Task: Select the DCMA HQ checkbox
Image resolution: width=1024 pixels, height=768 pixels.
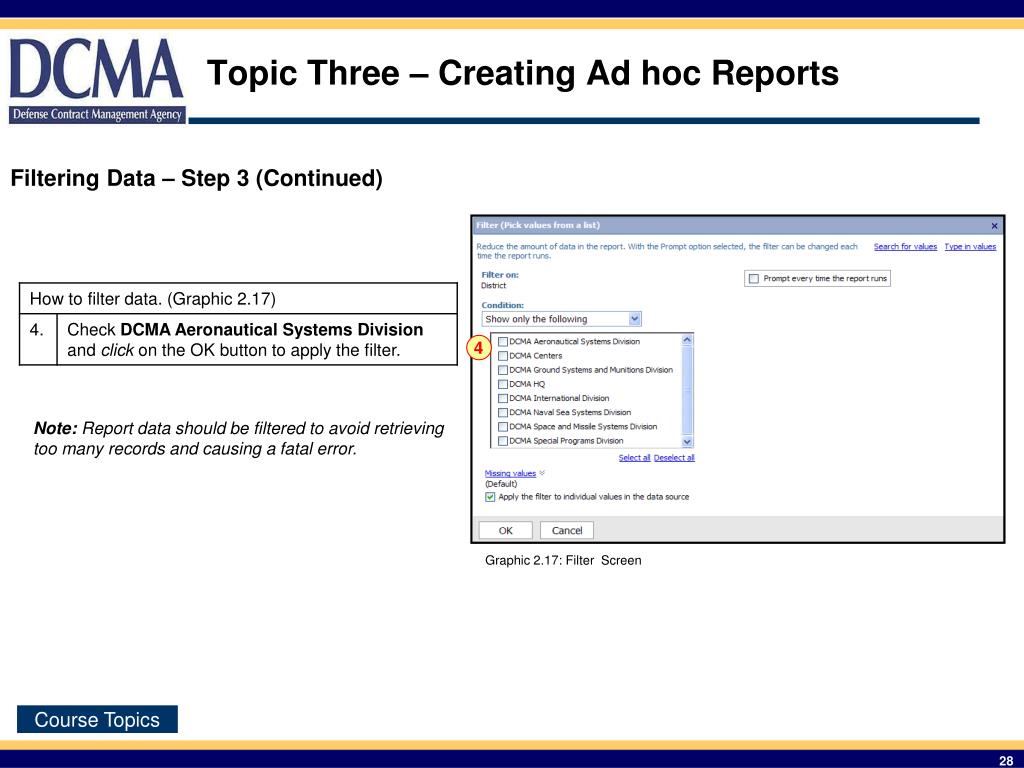Action: click(503, 385)
